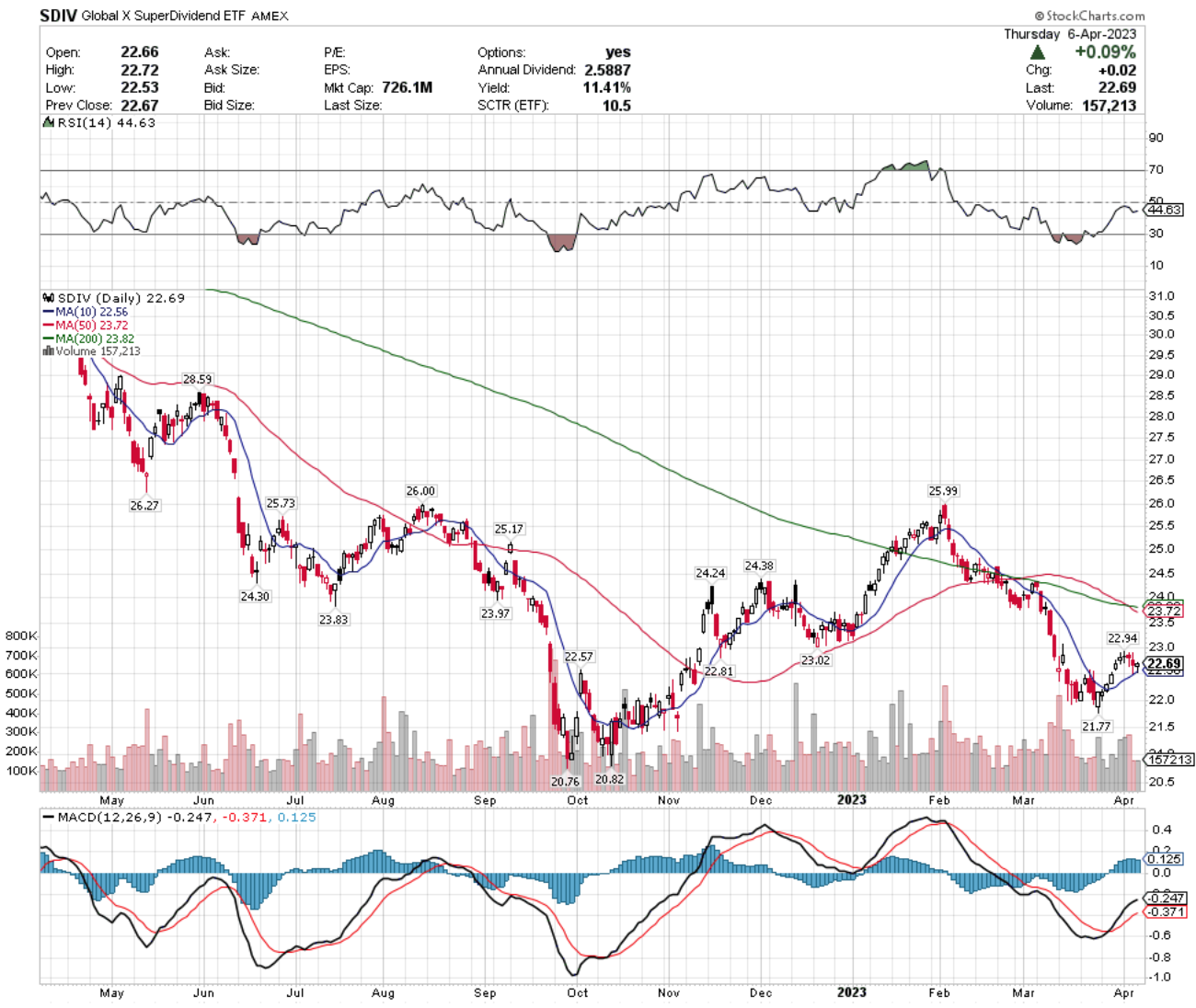Click the 26.27 price low annotation
The height and width of the screenshot is (1008, 1196).
[144, 505]
